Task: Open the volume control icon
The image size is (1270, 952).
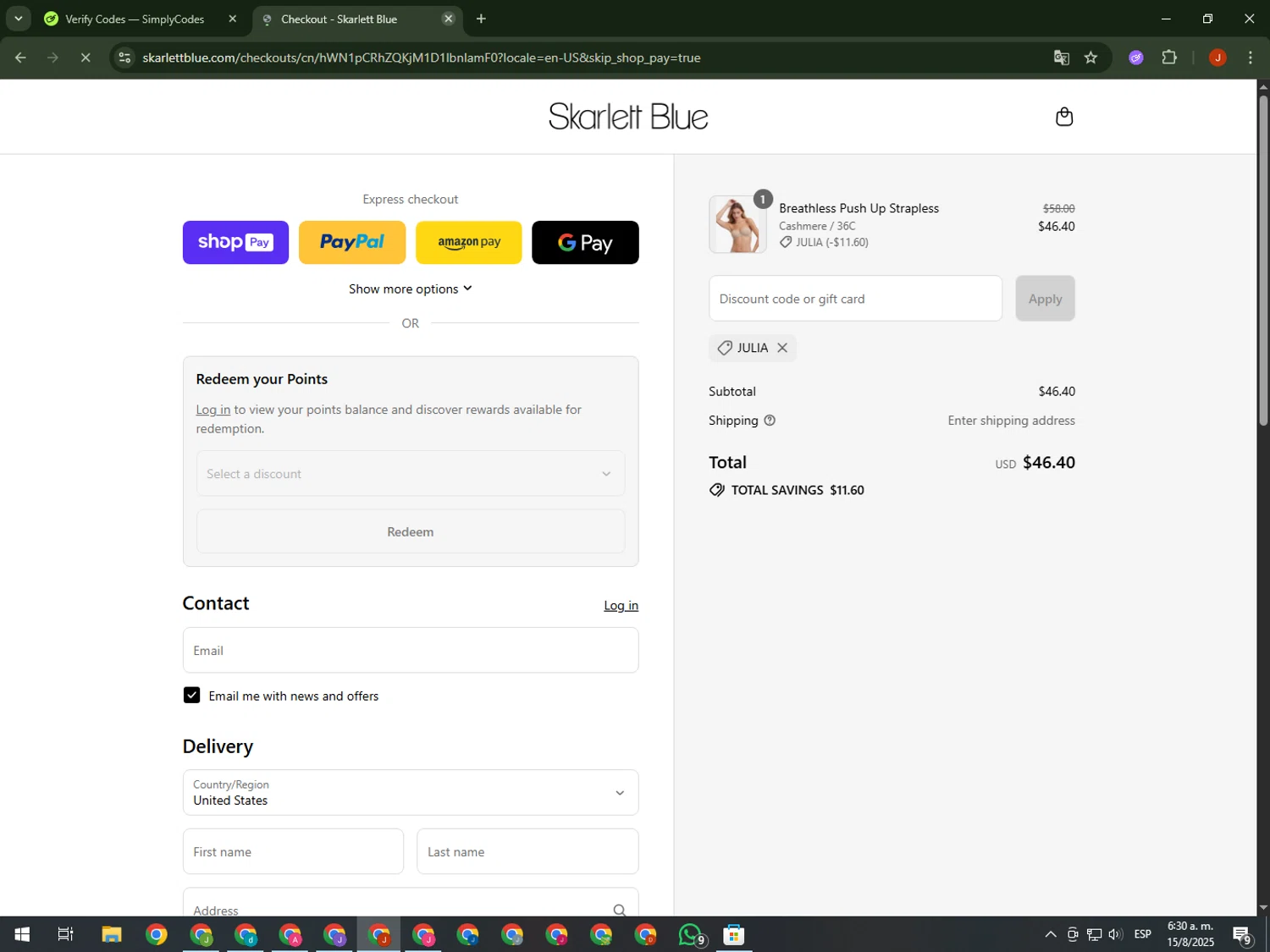Action: click(x=1115, y=934)
